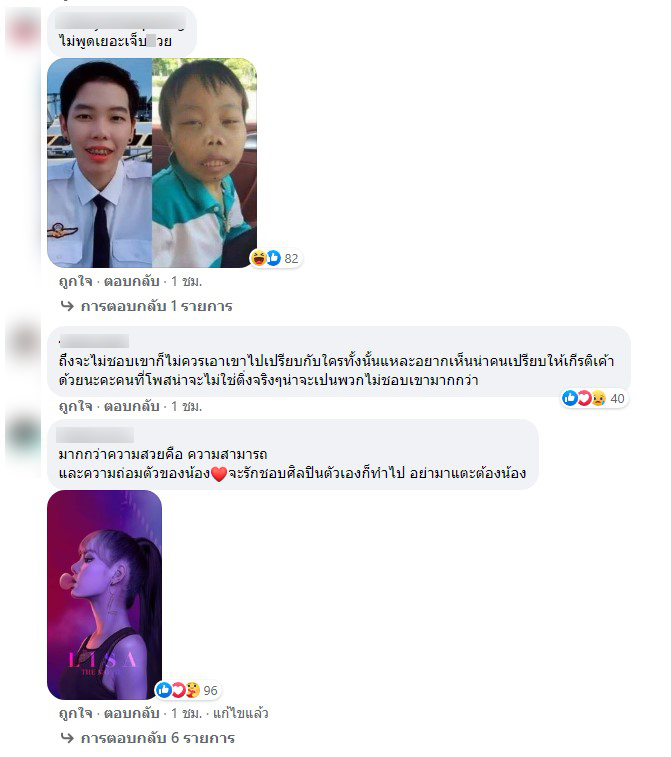Open the two-photo collage image attachment

point(152,163)
